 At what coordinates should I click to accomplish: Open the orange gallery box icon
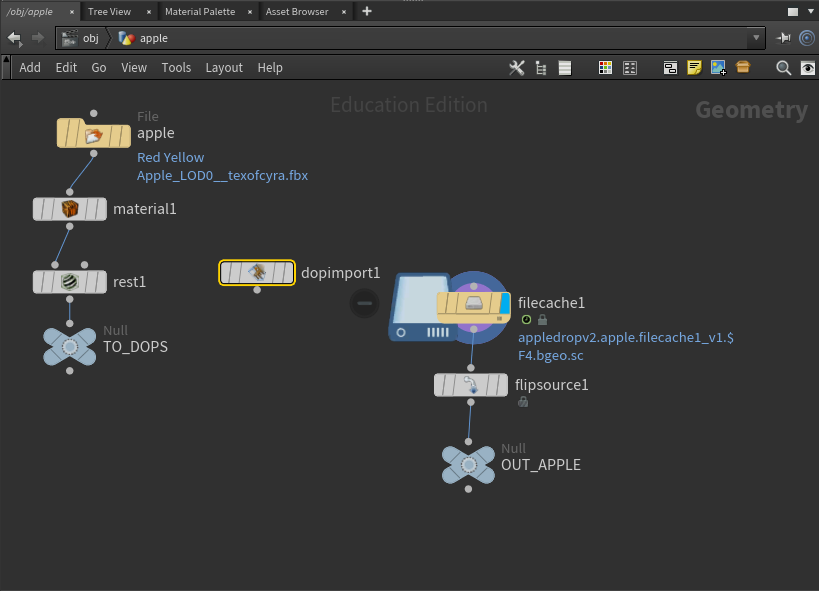coord(743,67)
